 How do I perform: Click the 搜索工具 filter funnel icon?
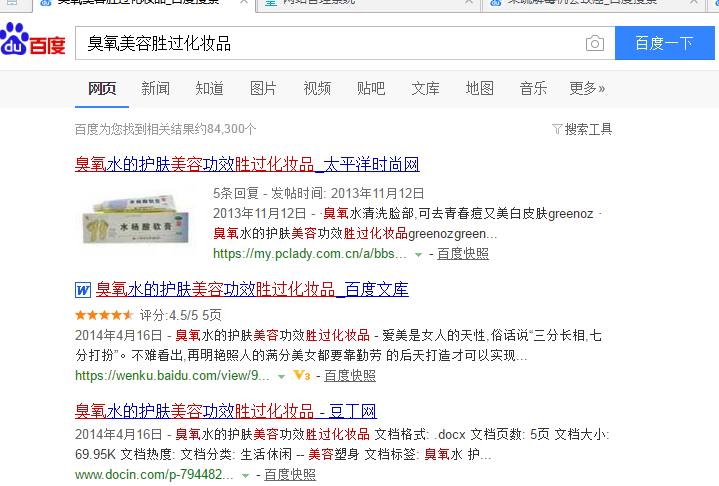557,129
